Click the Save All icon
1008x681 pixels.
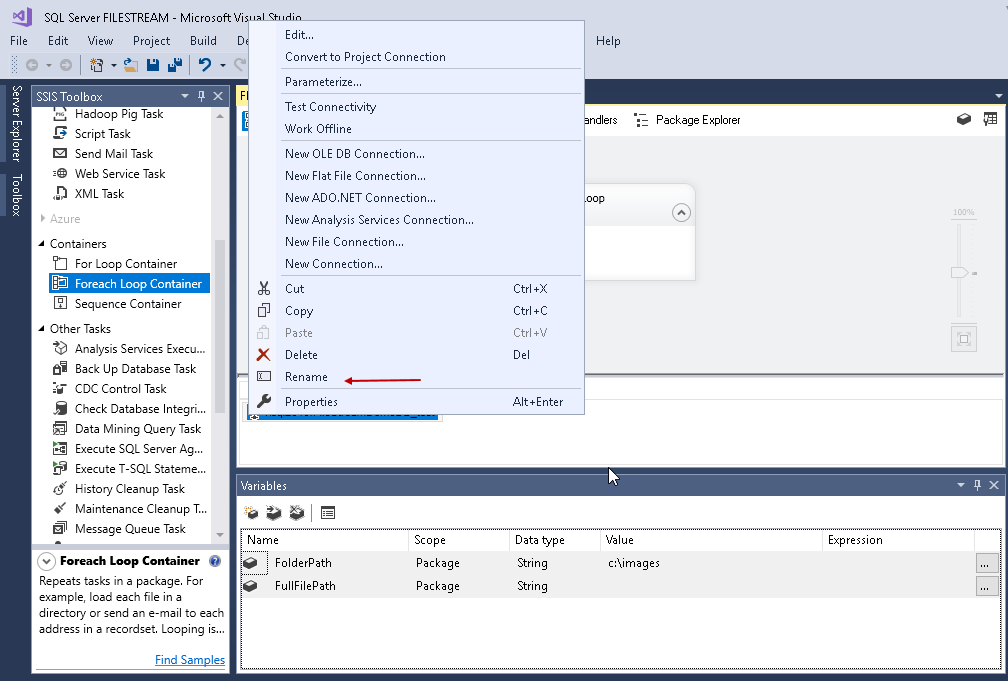pyautogui.click(x=174, y=65)
